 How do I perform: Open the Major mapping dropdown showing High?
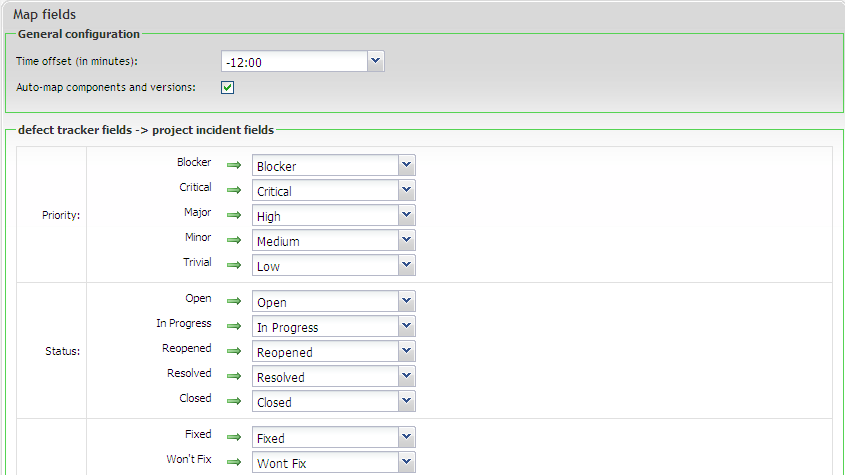pyautogui.click(x=406, y=215)
